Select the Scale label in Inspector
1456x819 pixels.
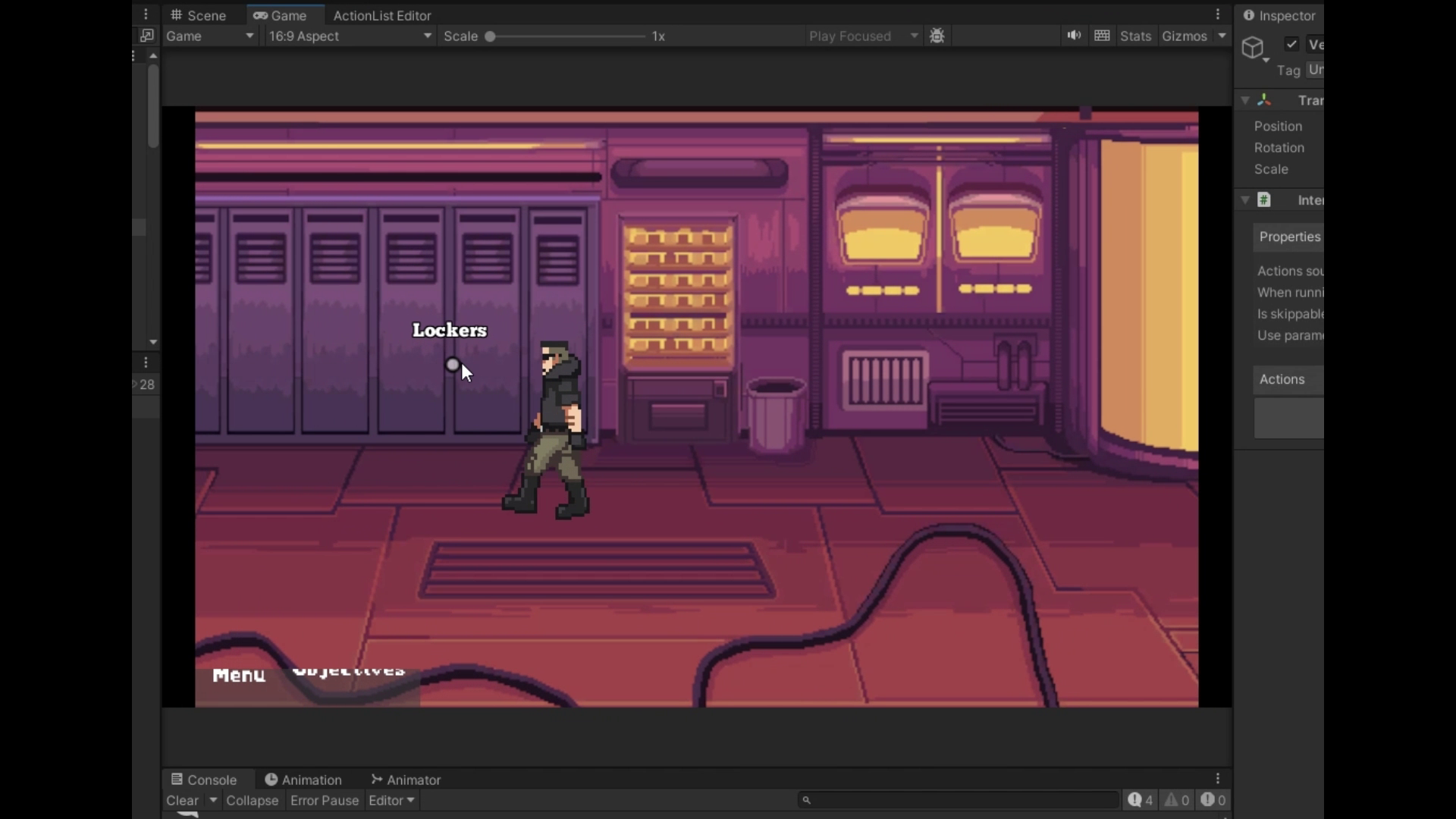[x=1271, y=169]
